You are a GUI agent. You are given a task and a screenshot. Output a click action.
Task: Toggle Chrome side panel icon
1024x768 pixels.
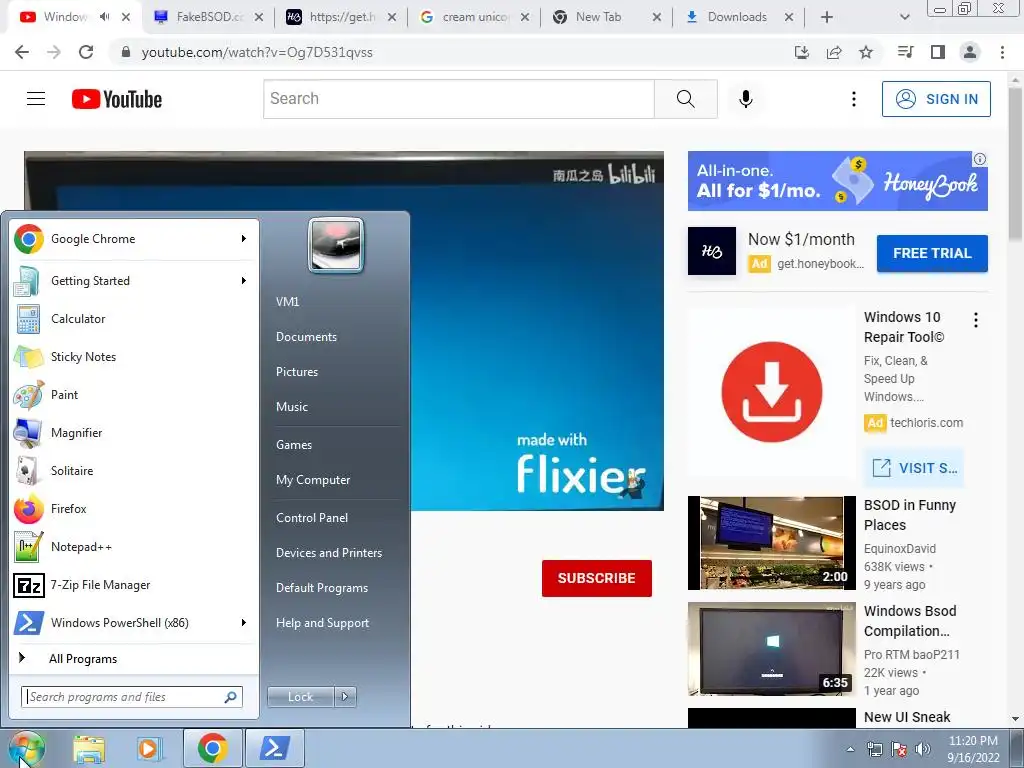tap(938, 52)
